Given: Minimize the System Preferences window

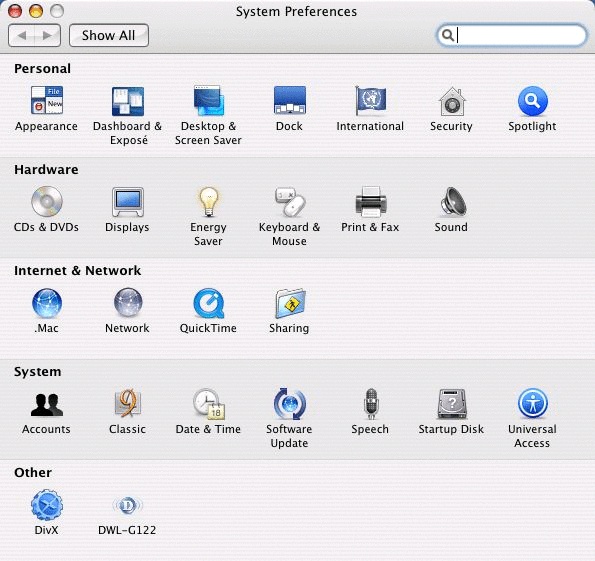Looking at the screenshot, I should click(x=36, y=11).
